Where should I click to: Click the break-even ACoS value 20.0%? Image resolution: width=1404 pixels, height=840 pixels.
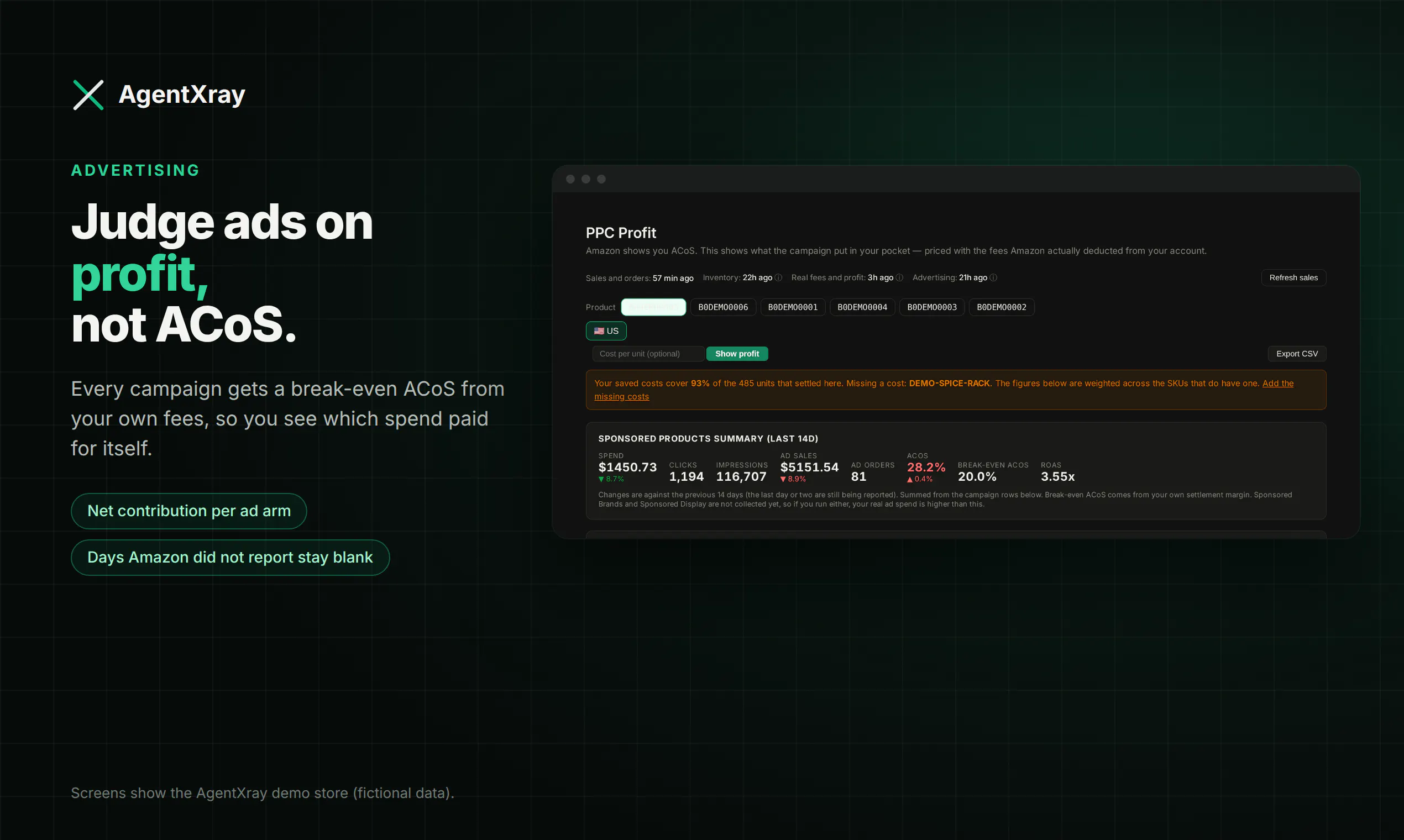pos(977,476)
